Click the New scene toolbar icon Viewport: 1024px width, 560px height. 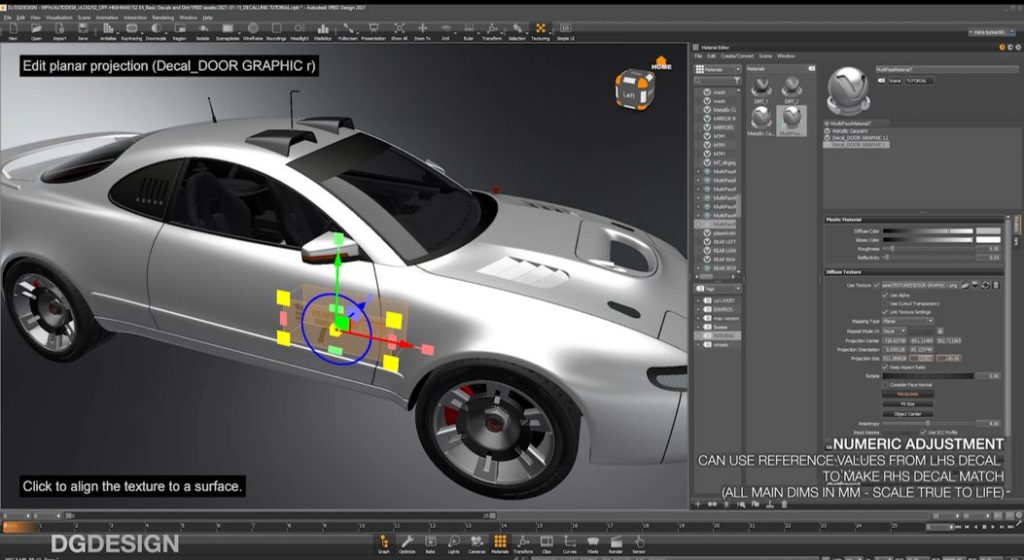click(13, 31)
